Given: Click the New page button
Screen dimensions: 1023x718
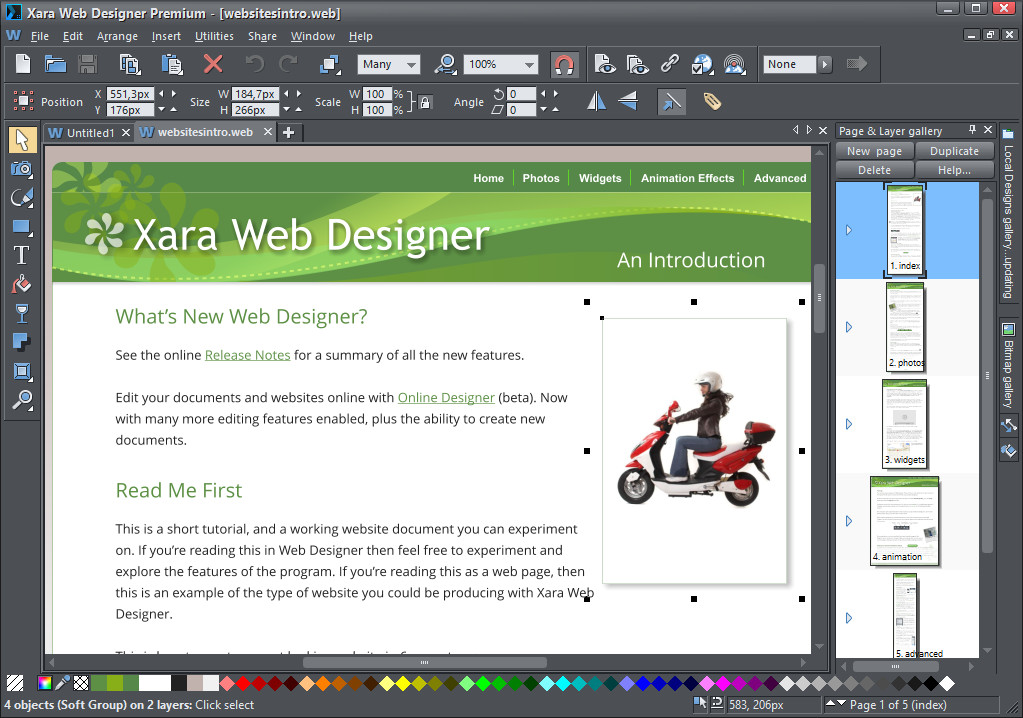Looking at the screenshot, I should (874, 151).
